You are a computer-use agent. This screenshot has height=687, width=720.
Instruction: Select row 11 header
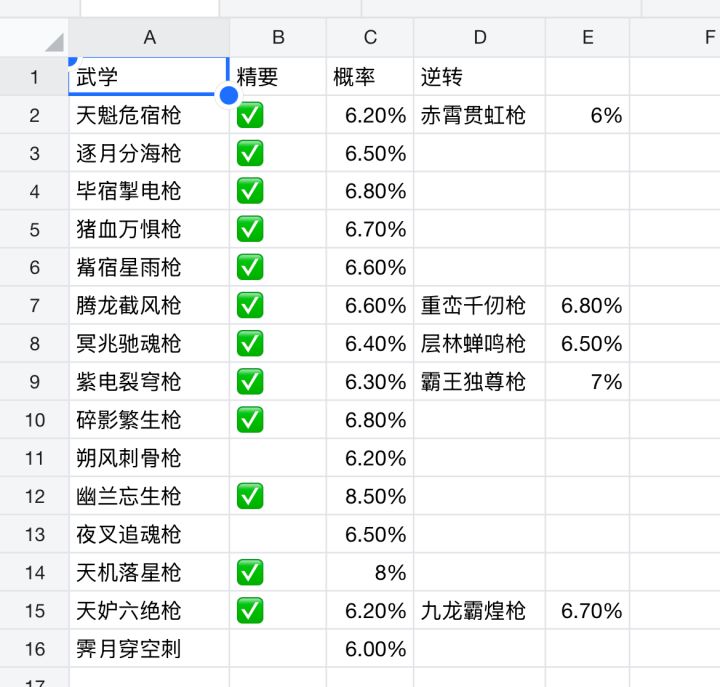[x=34, y=458]
